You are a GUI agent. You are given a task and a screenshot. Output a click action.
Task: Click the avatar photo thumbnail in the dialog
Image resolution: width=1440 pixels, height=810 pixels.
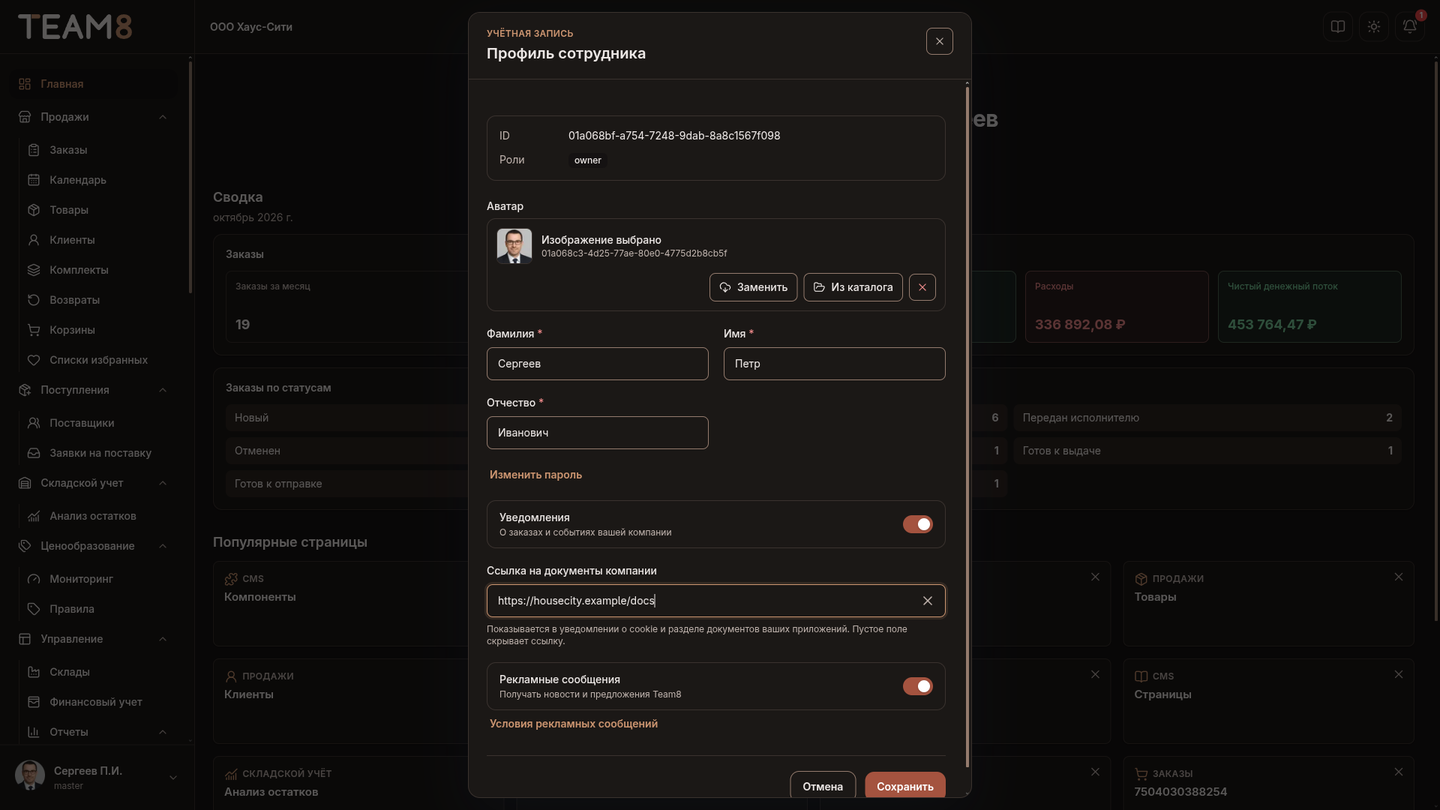coord(514,246)
